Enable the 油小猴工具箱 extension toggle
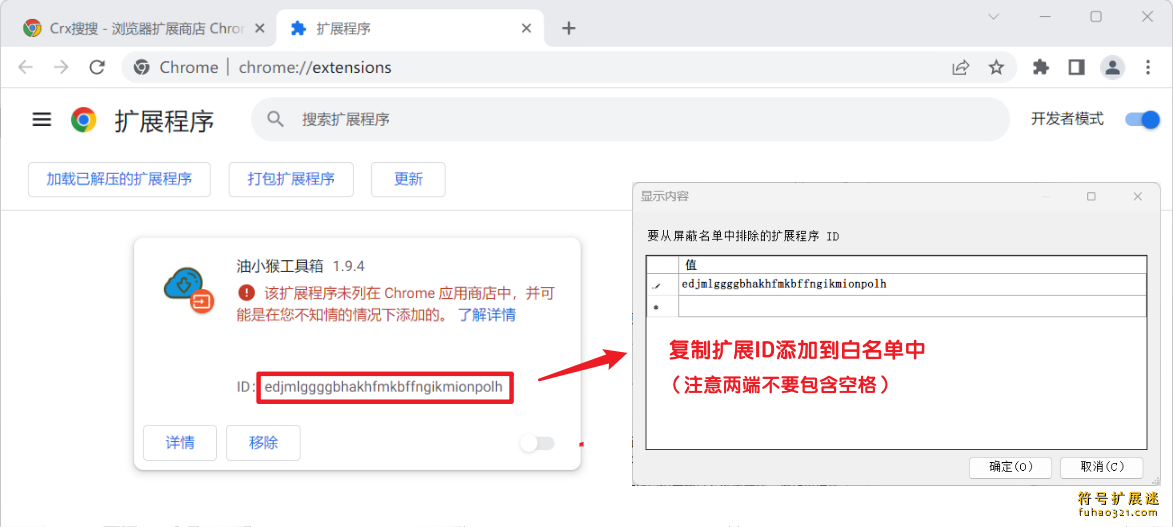The height and width of the screenshot is (527, 1173). click(538, 443)
